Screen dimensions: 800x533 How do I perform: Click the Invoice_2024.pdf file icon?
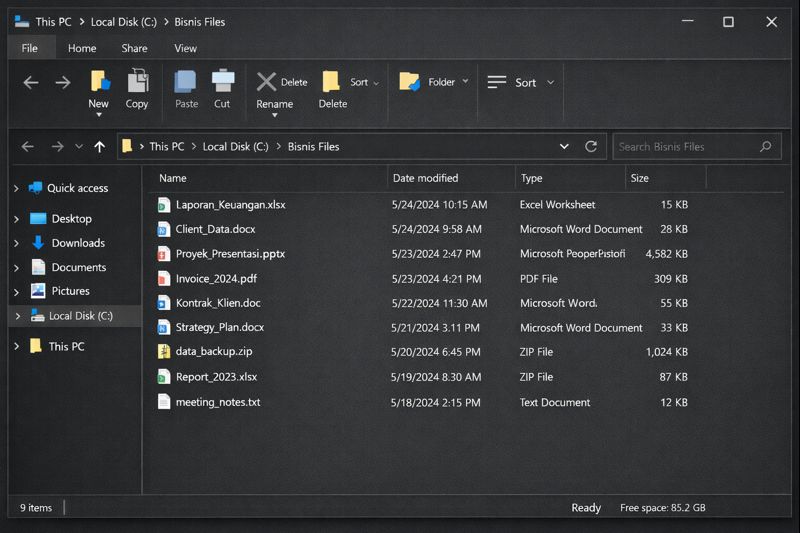point(164,279)
